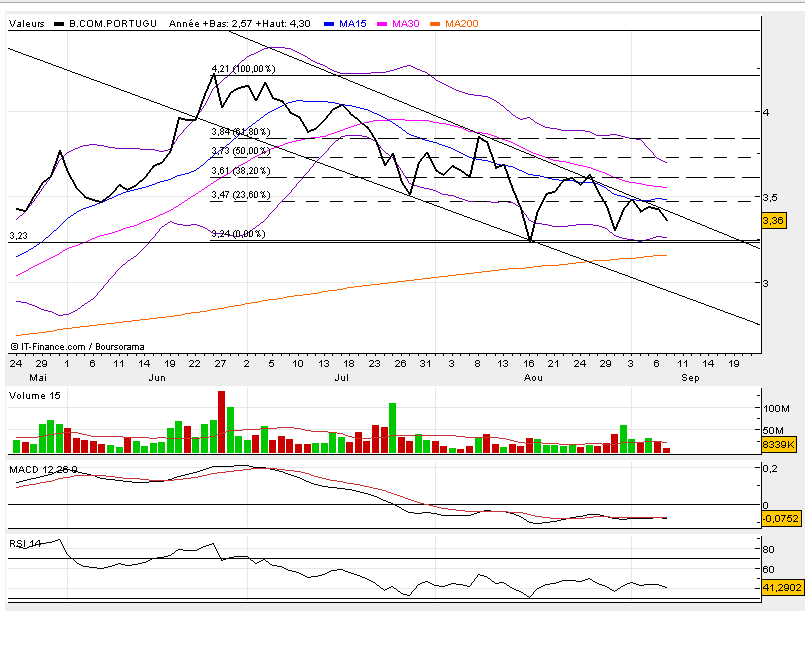Click the 31 date tick label

tap(425, 363)
